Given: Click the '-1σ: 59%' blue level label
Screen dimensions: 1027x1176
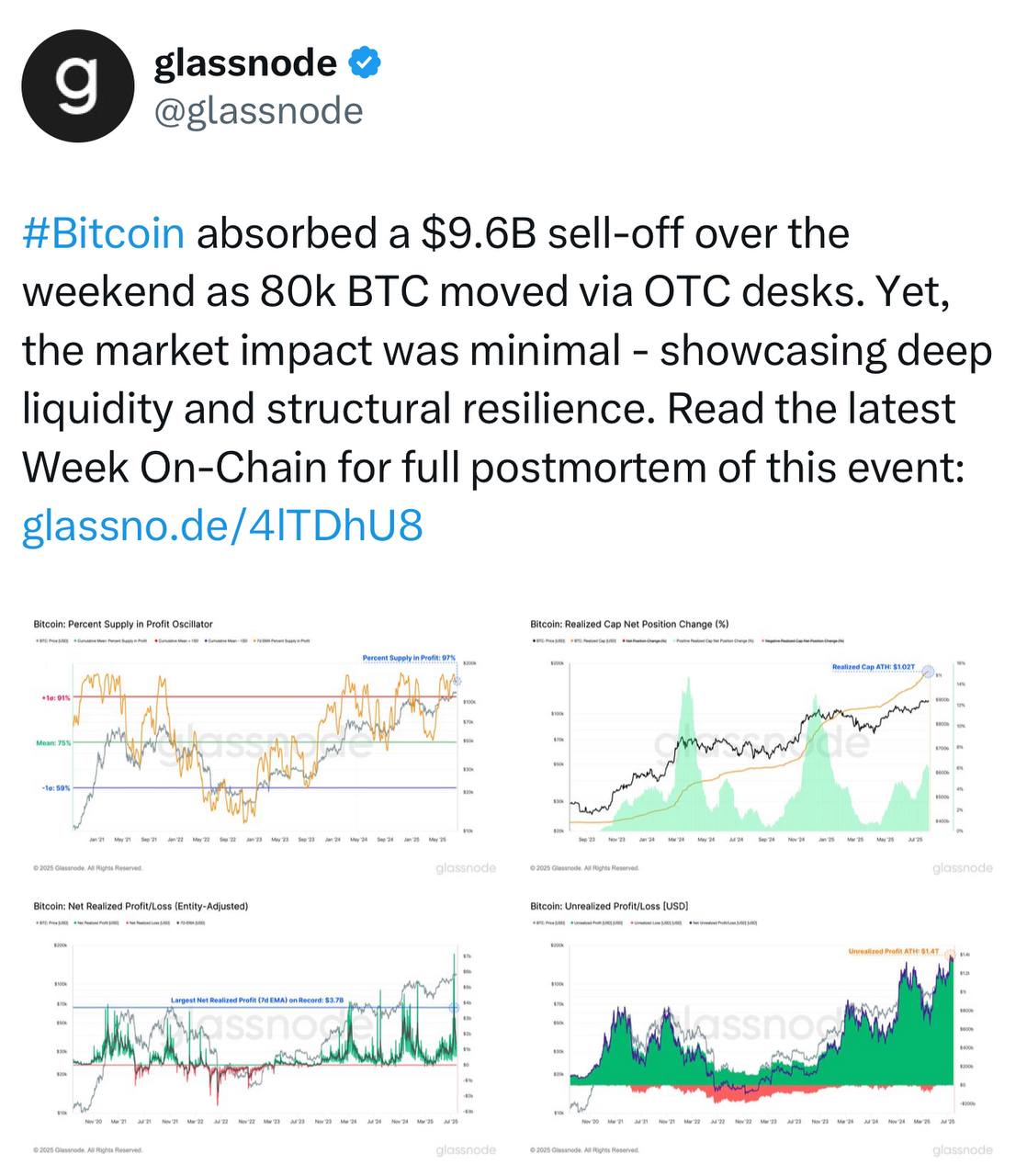Looking at the screenshot, I should click(55, 787).
